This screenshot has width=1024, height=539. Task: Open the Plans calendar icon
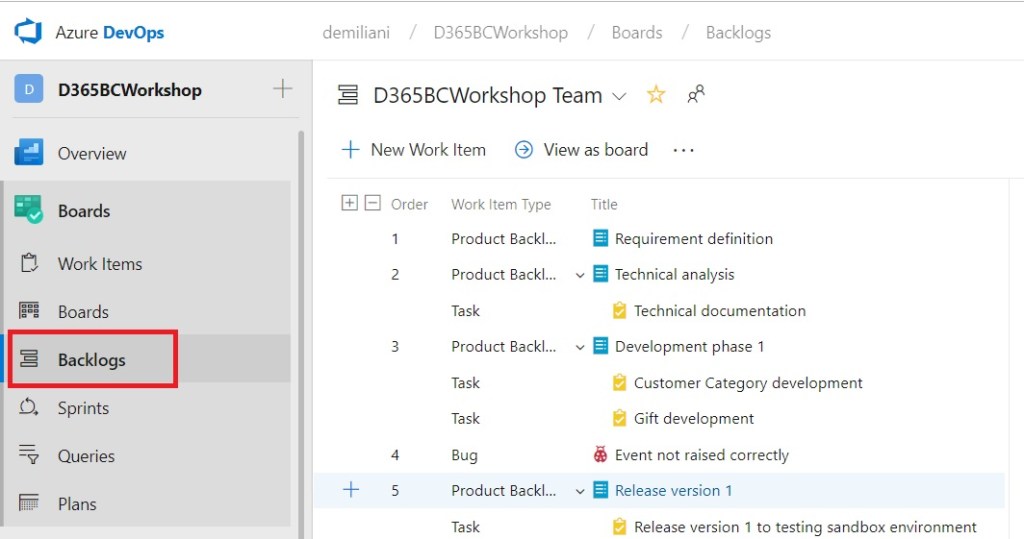click(29, 503)
